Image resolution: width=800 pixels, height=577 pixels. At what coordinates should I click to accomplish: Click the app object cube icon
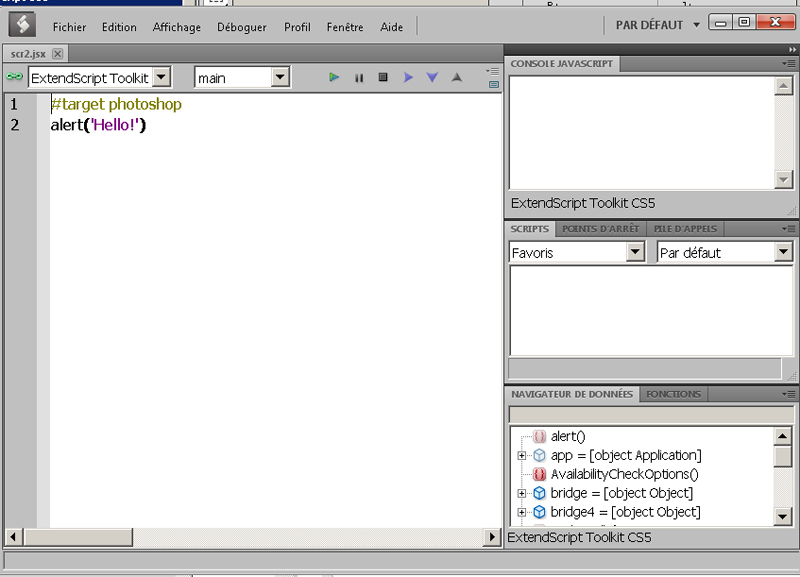coord(539,455)
